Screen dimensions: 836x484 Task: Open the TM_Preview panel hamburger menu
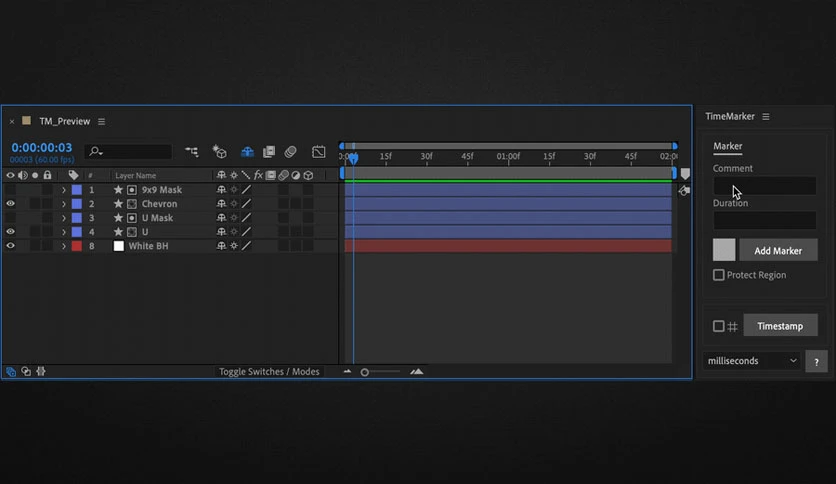[101, 122]
